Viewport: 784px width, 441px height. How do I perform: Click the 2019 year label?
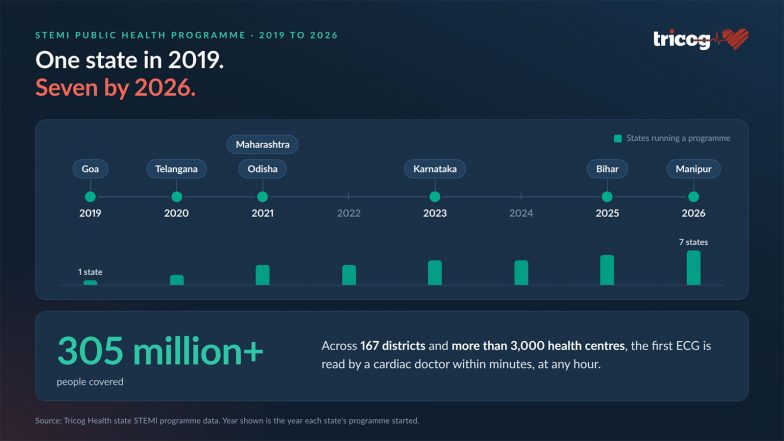point(90,214)
